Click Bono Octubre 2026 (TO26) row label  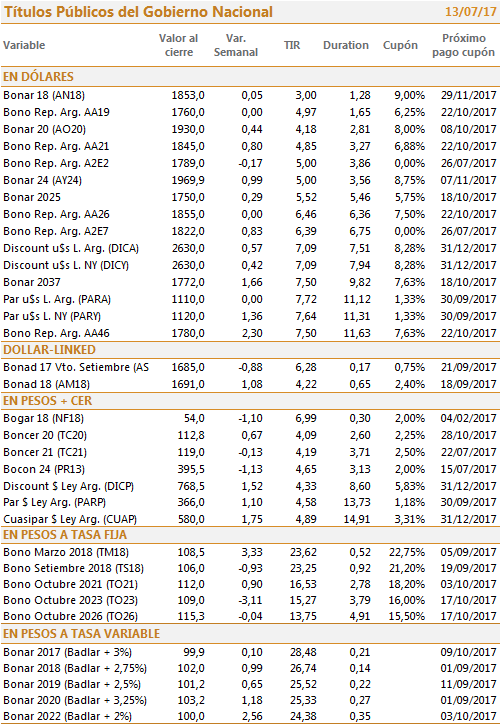[71, 616]
